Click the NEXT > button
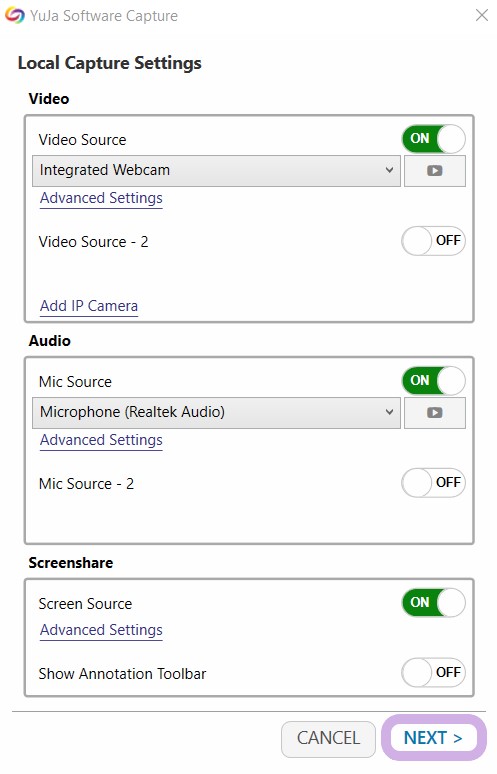Viewport: 497px width, 774px height. (x=433, y=738)
